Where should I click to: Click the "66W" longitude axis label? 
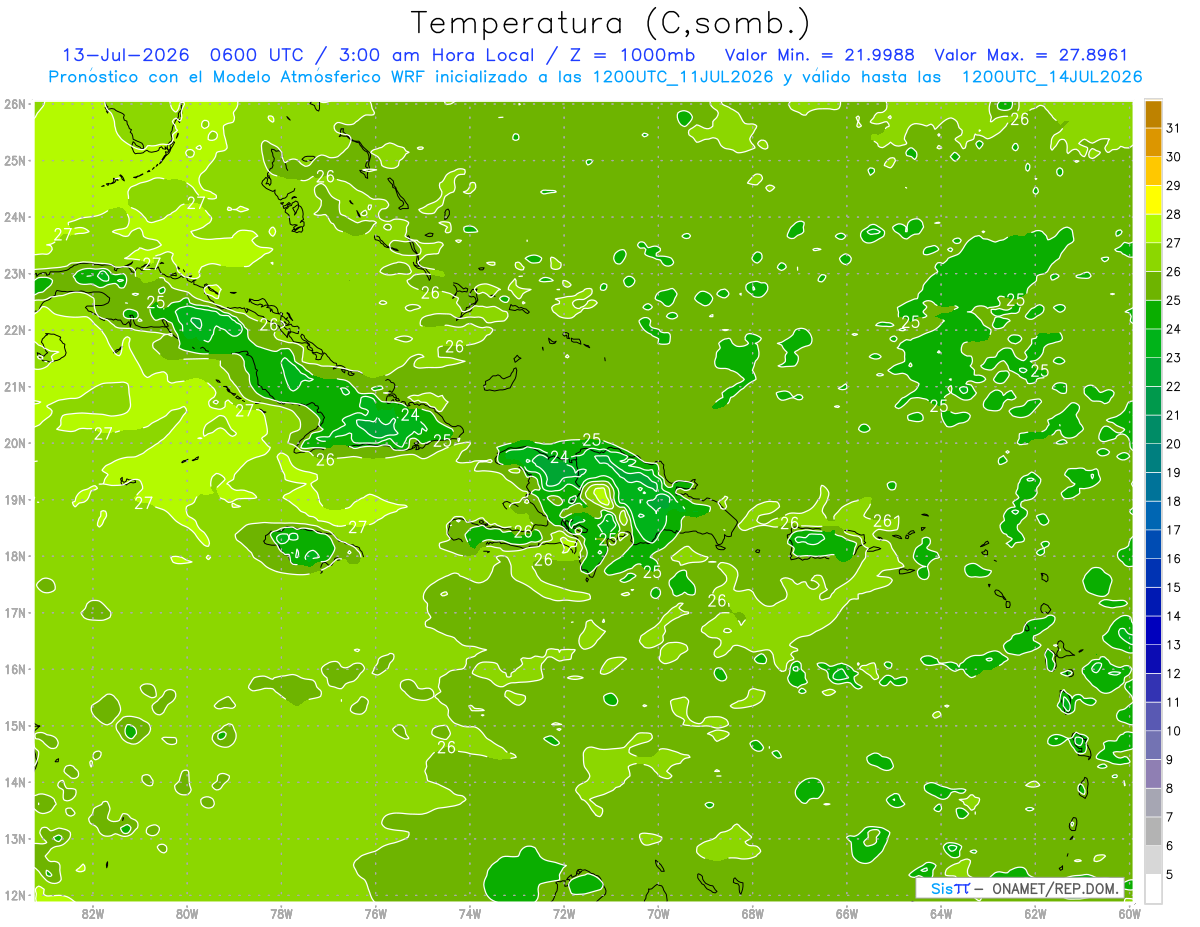click(846, 912)
